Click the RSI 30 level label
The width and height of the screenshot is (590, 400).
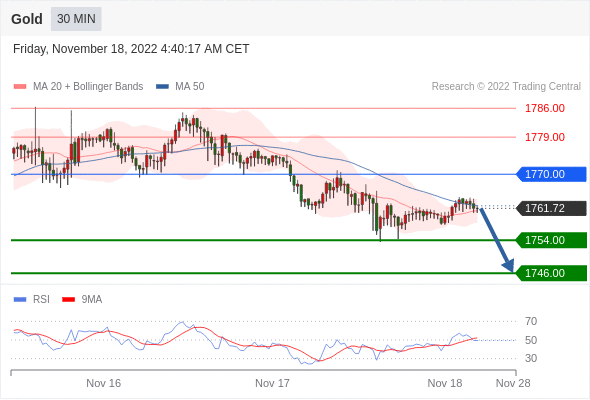pos(531,358)
